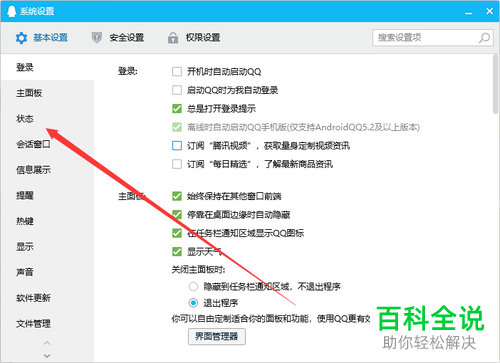Select 提醒 in the sidebar
This screenshot has width=500, height=363.
pyautogui.click(x=47, y=196)
